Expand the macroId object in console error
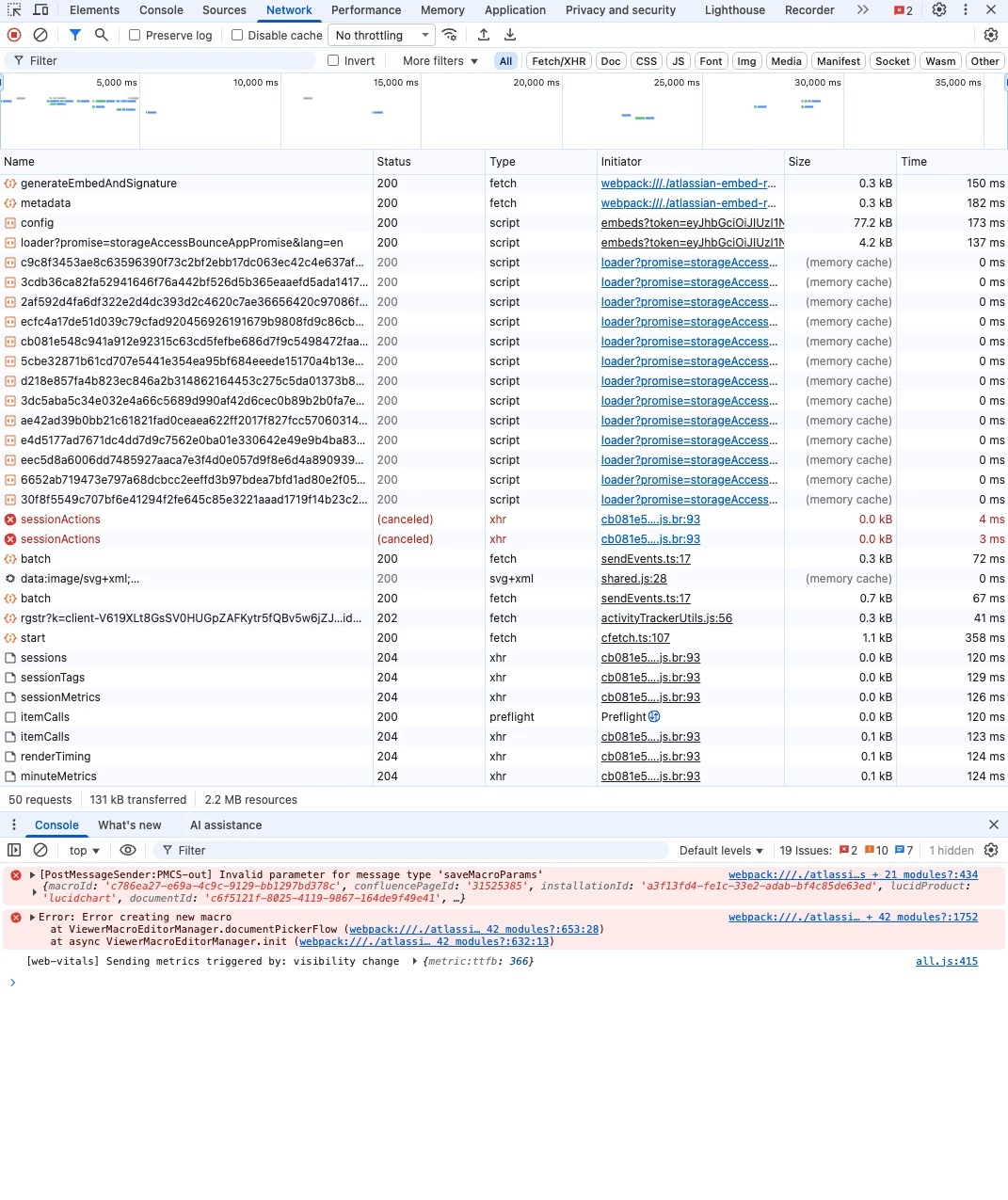This screenshot has height=1200, width=1008. click(35, 892)
